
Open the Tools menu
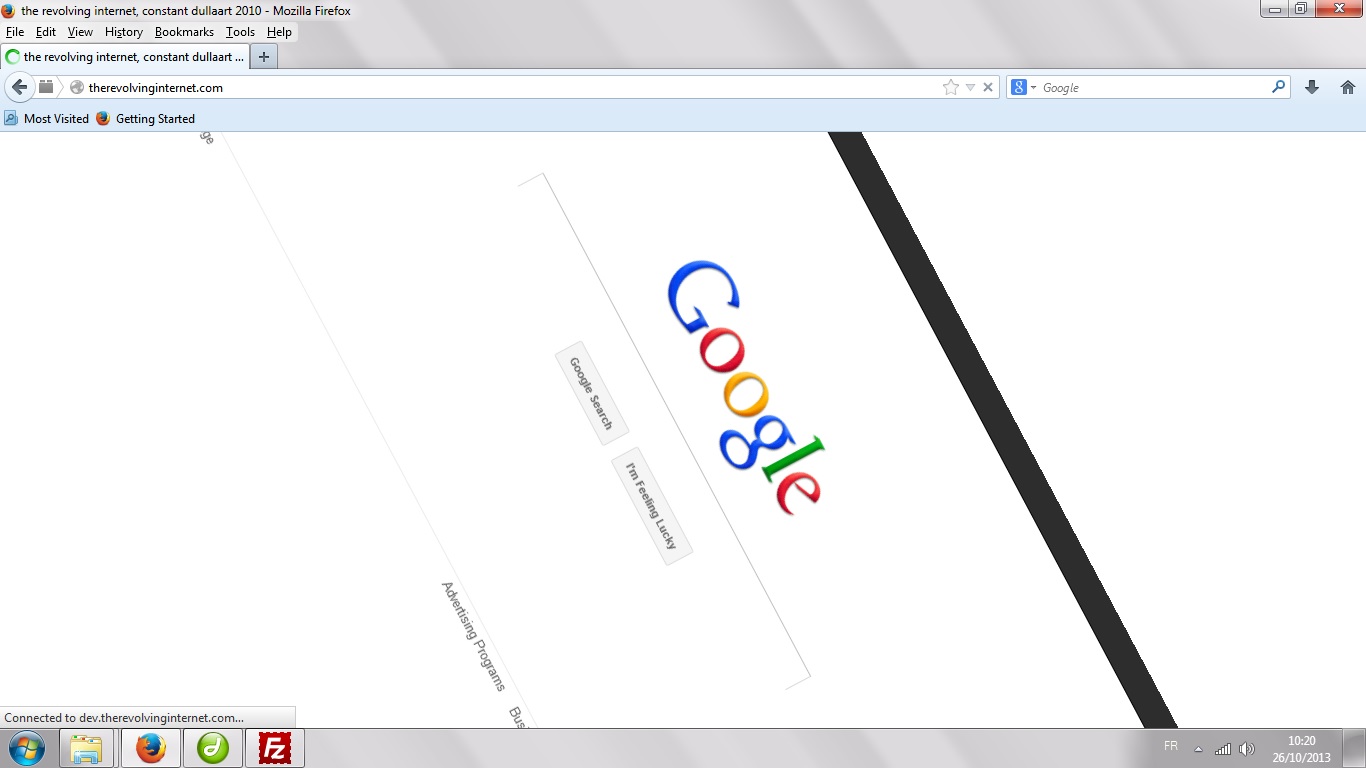(240, 32)
